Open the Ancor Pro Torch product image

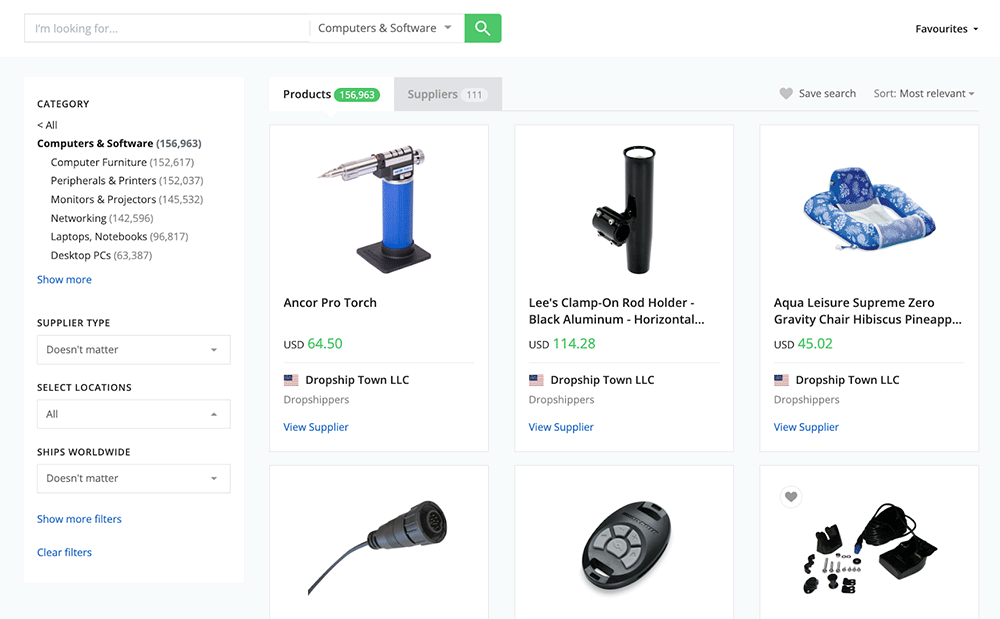(378, 206)
